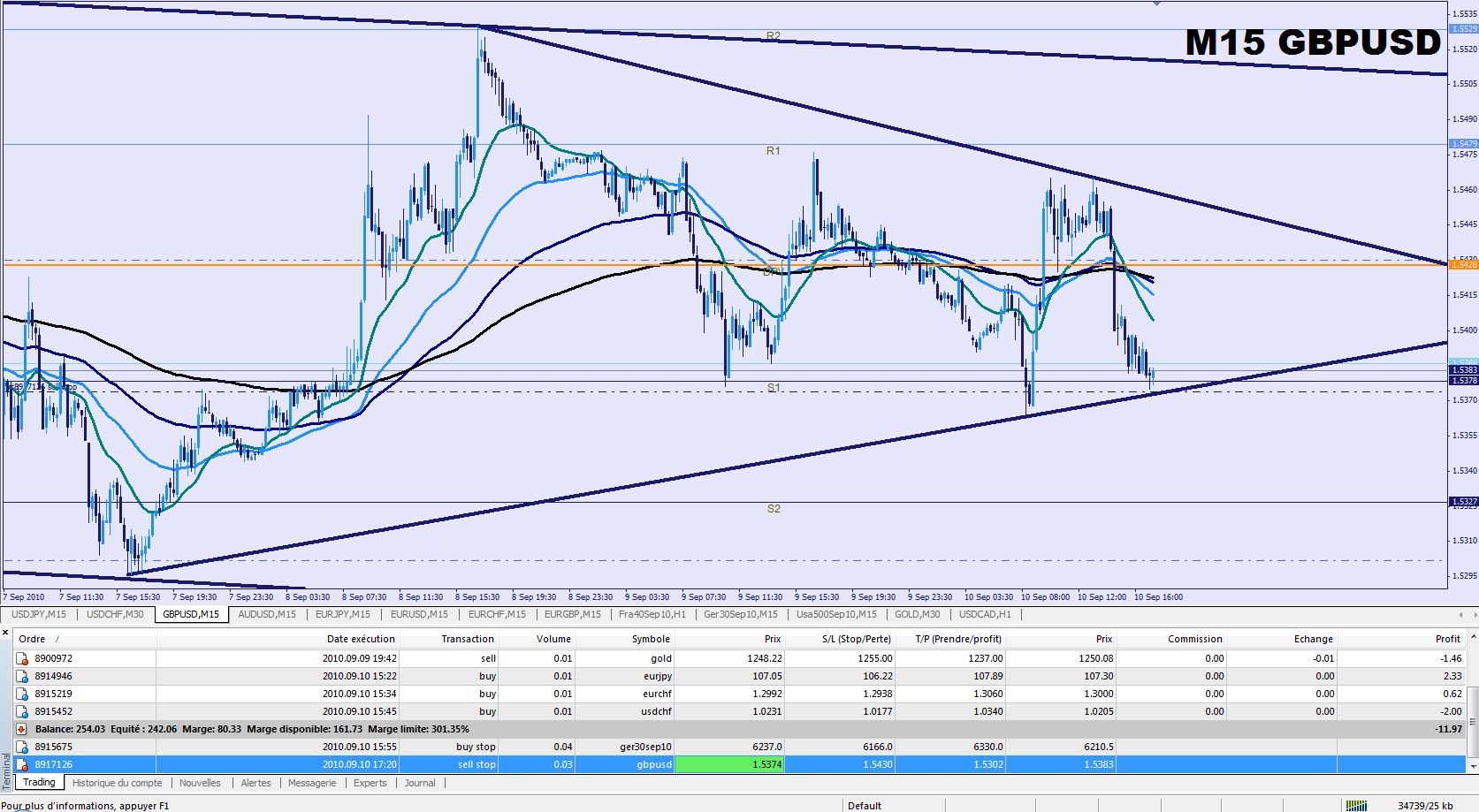
Task: Switch to the Journal terminal tab
Action: pos(420,783)
